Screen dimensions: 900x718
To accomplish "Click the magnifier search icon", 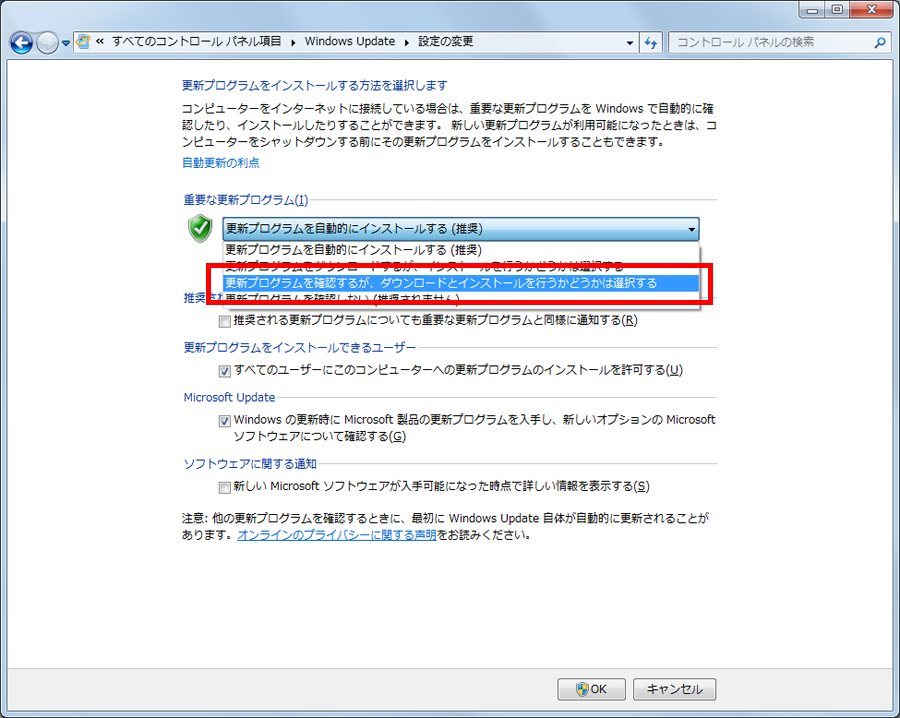I will click(x=879, y=42).
